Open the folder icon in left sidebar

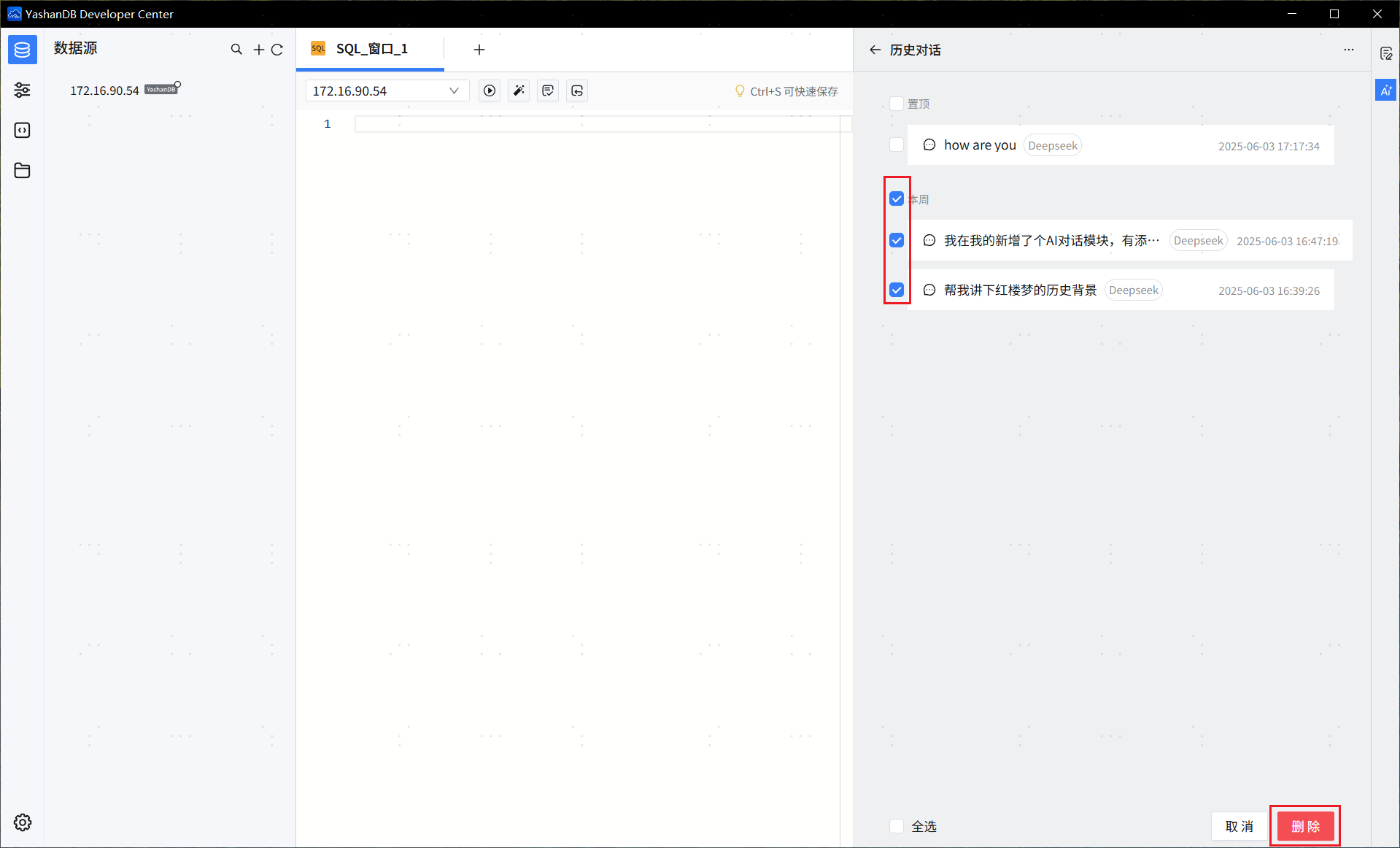22,171
